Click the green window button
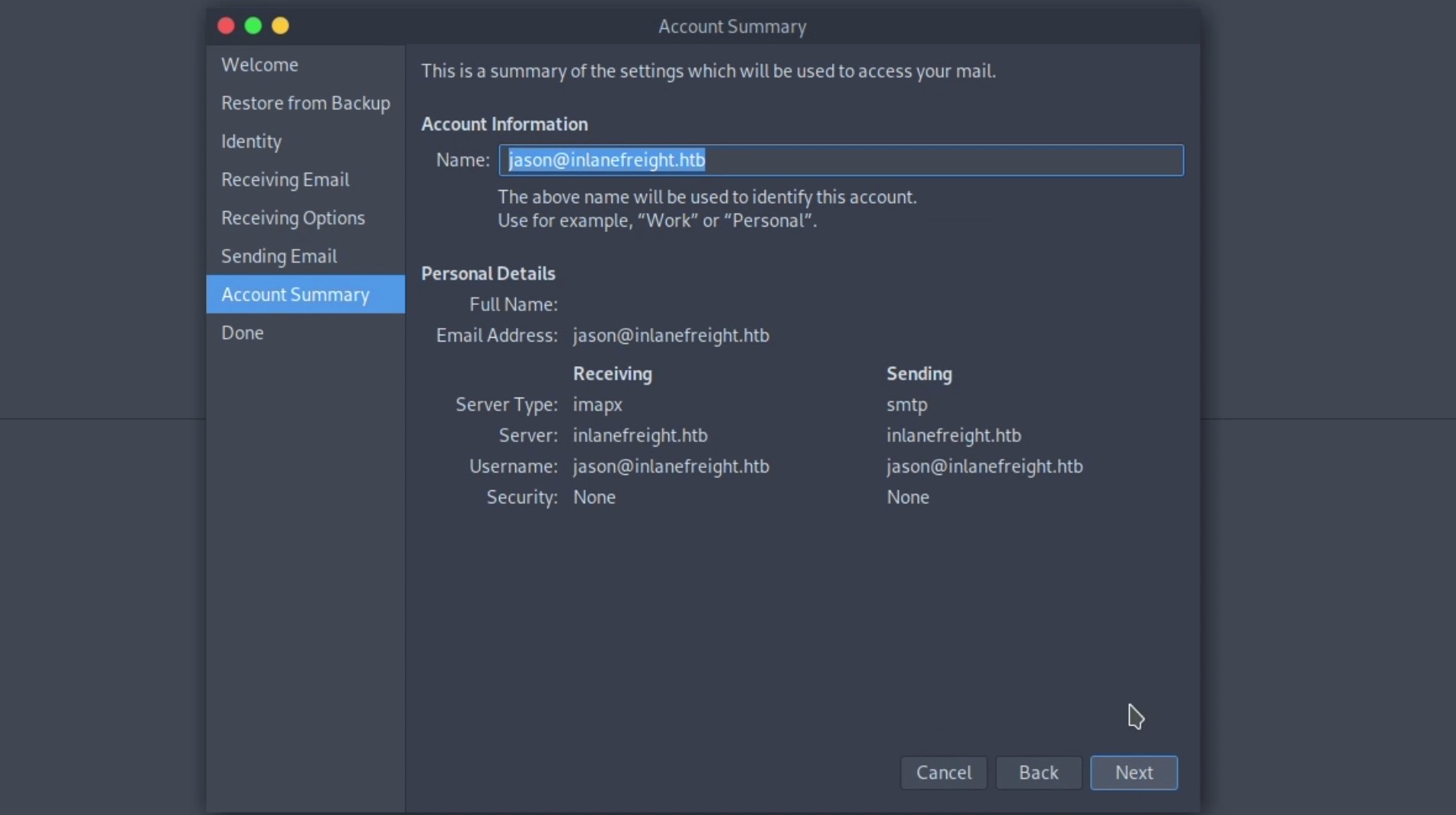Viewport: 1456px width, 815px height. (x=253, y=26)
